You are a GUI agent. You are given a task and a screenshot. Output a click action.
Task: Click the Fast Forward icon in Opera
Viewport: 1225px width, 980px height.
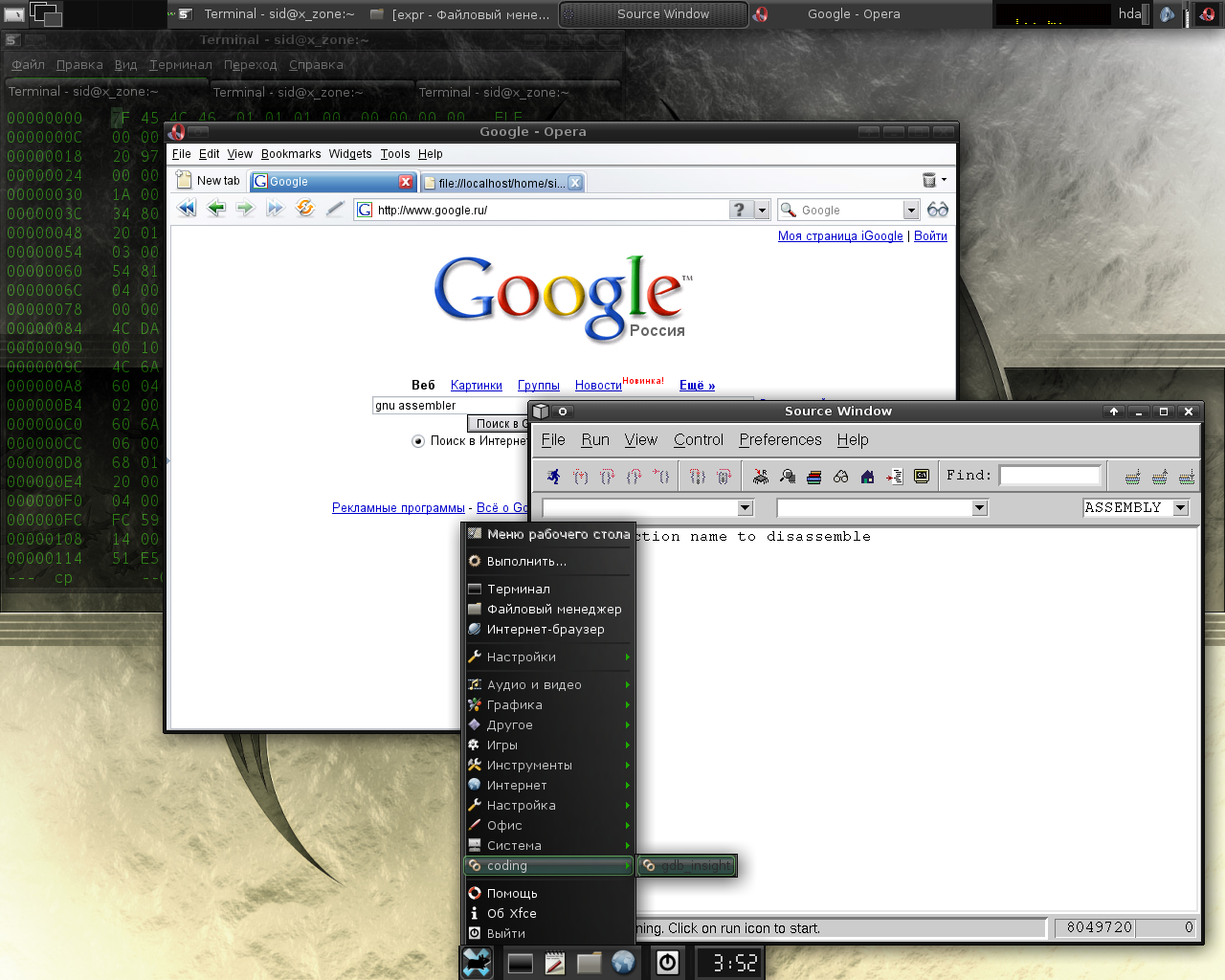276,209
